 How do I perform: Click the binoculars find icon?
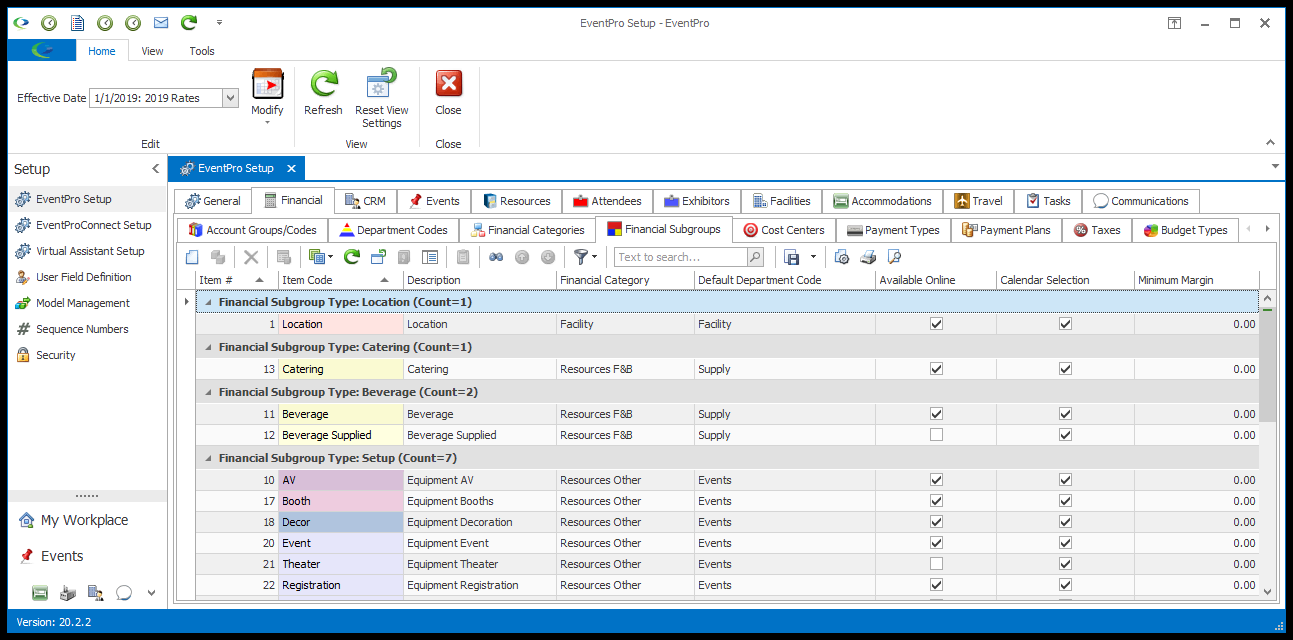[496, 257]
